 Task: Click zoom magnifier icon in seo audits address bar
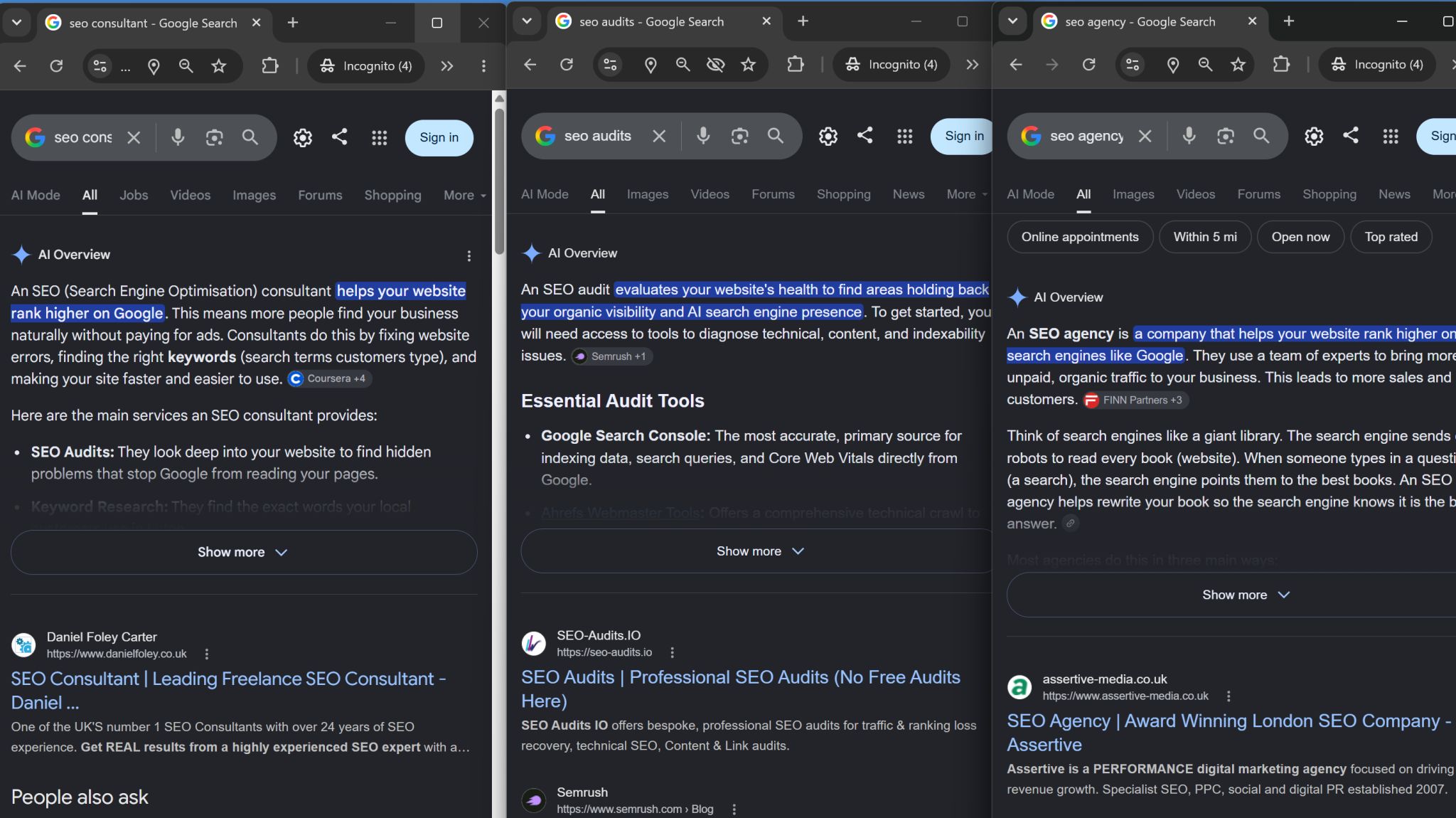[682, 65]
